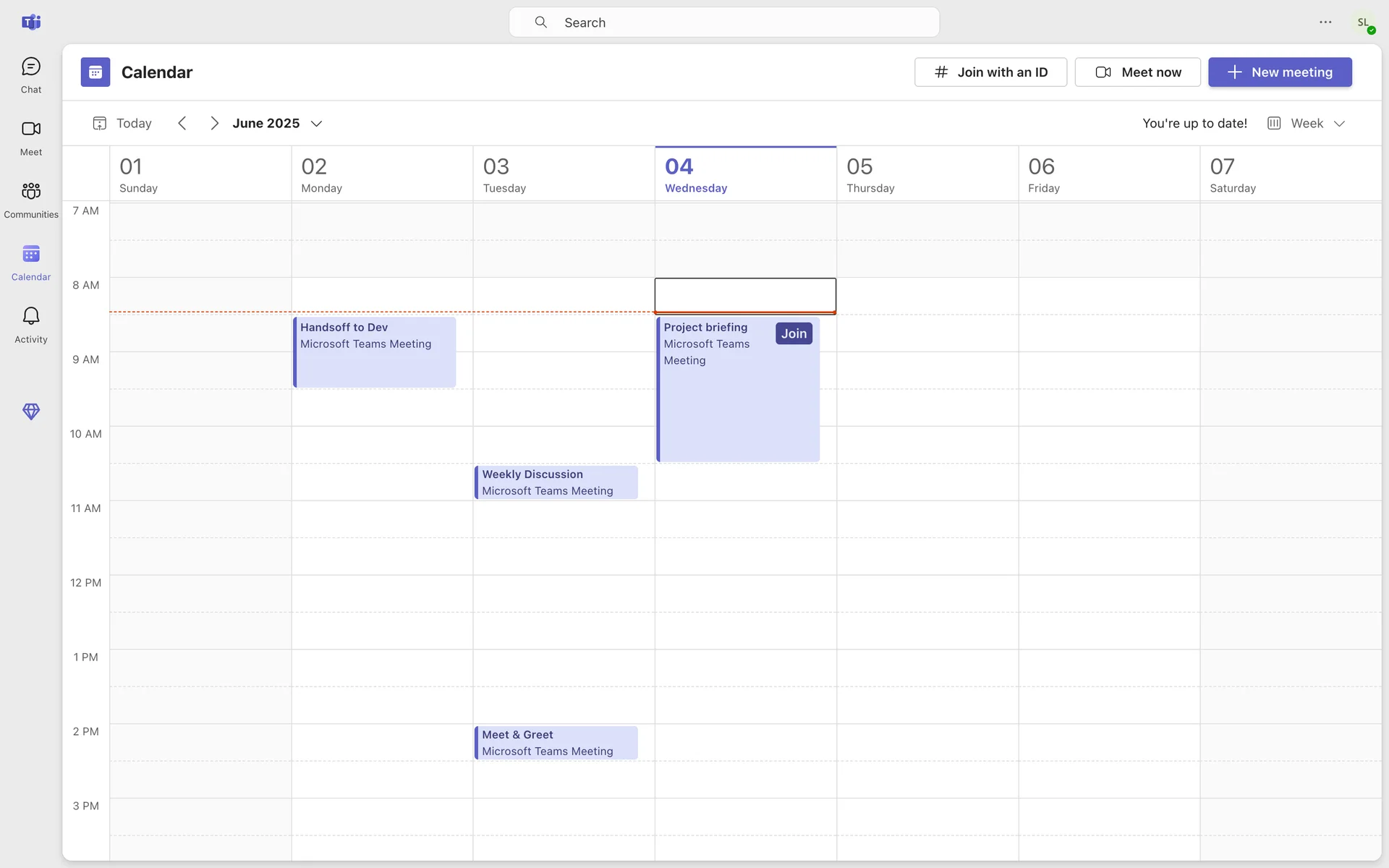
Task: Start a Meet now session
Action: 1137,72
